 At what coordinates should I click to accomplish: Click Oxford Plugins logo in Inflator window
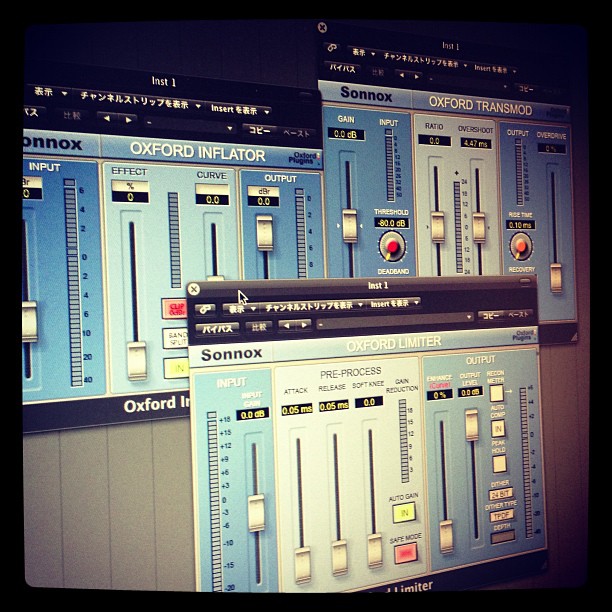point(304,158)
